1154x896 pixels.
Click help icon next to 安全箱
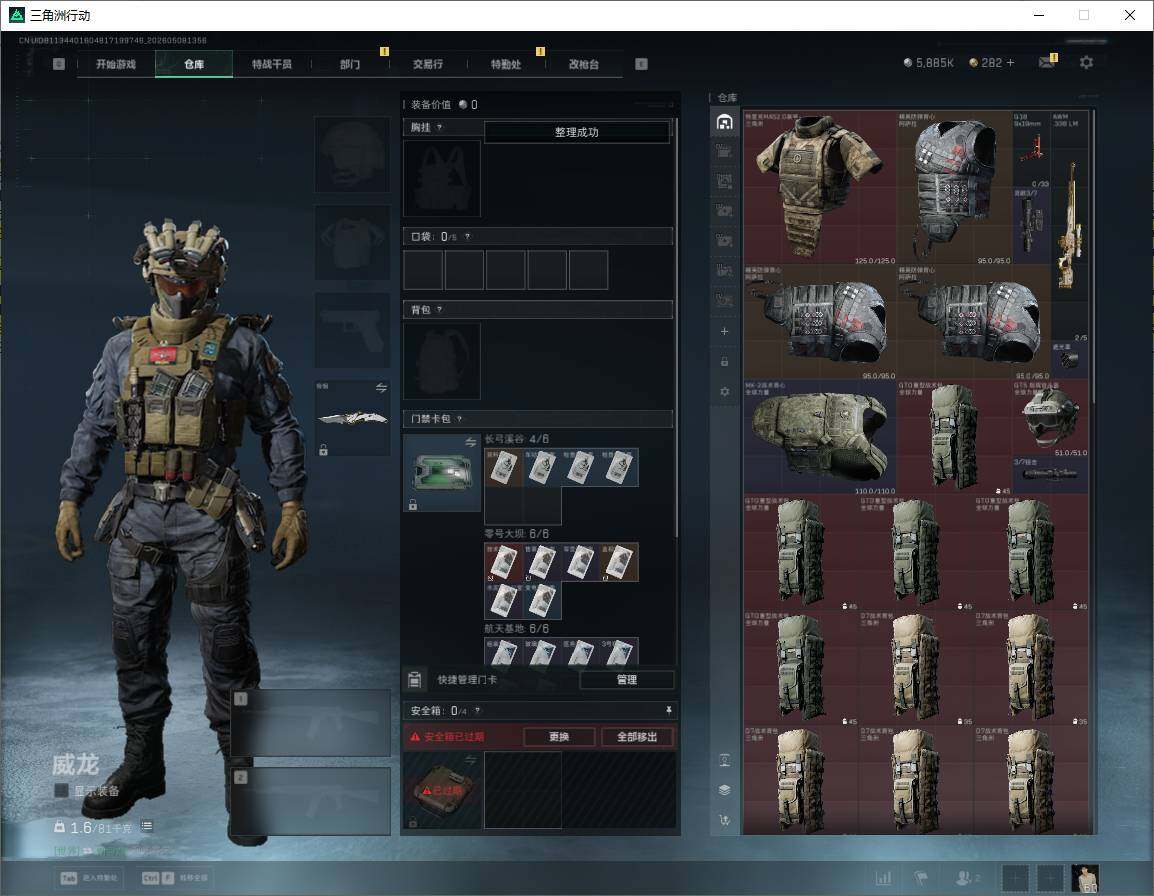(x=478, y=710)
